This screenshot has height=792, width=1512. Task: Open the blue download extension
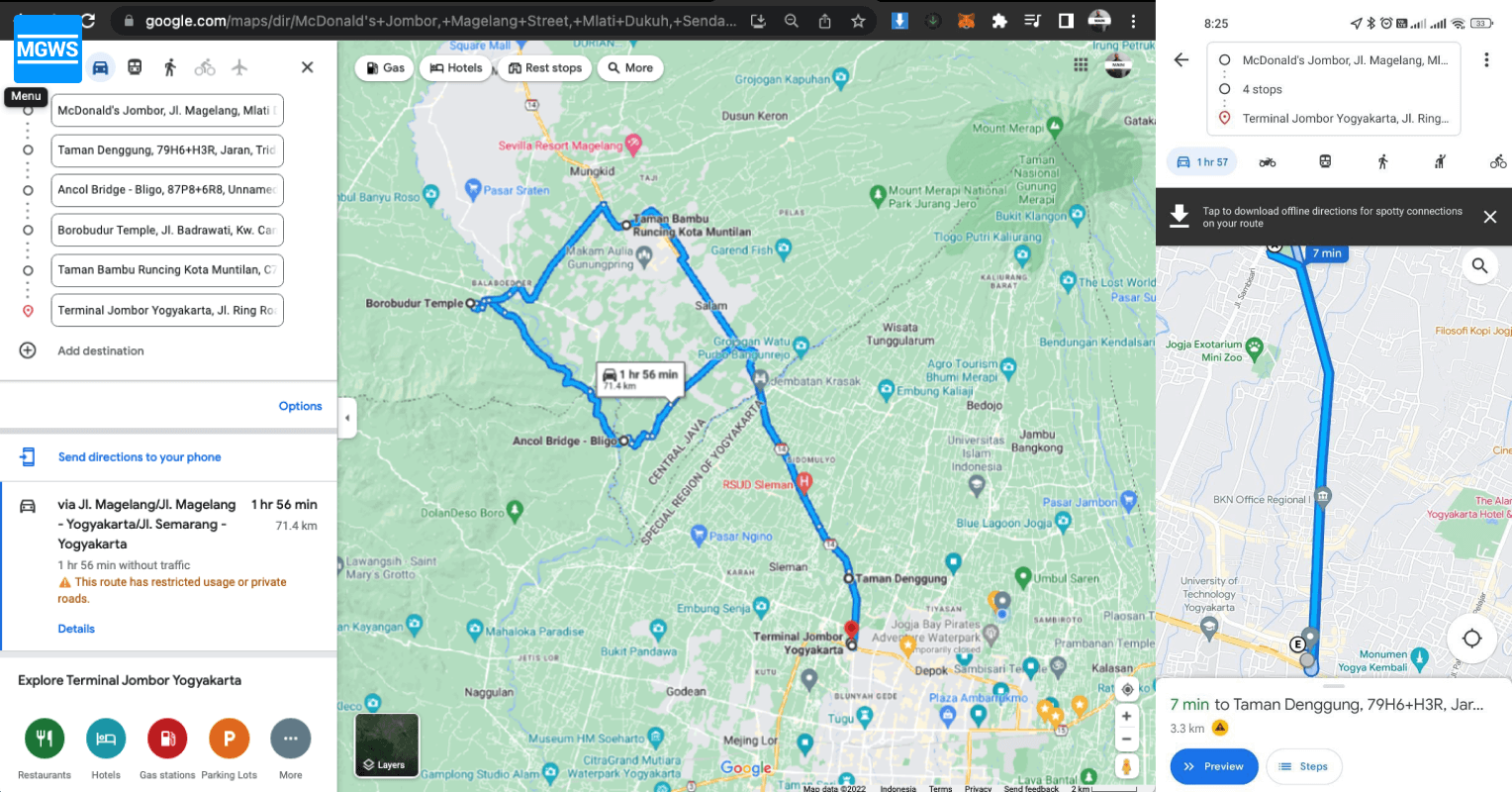coord(899,21)
